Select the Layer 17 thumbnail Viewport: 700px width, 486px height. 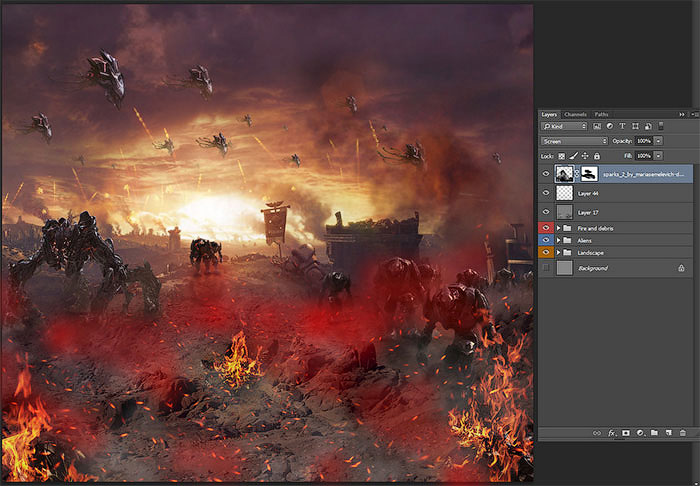coord(564,212)
